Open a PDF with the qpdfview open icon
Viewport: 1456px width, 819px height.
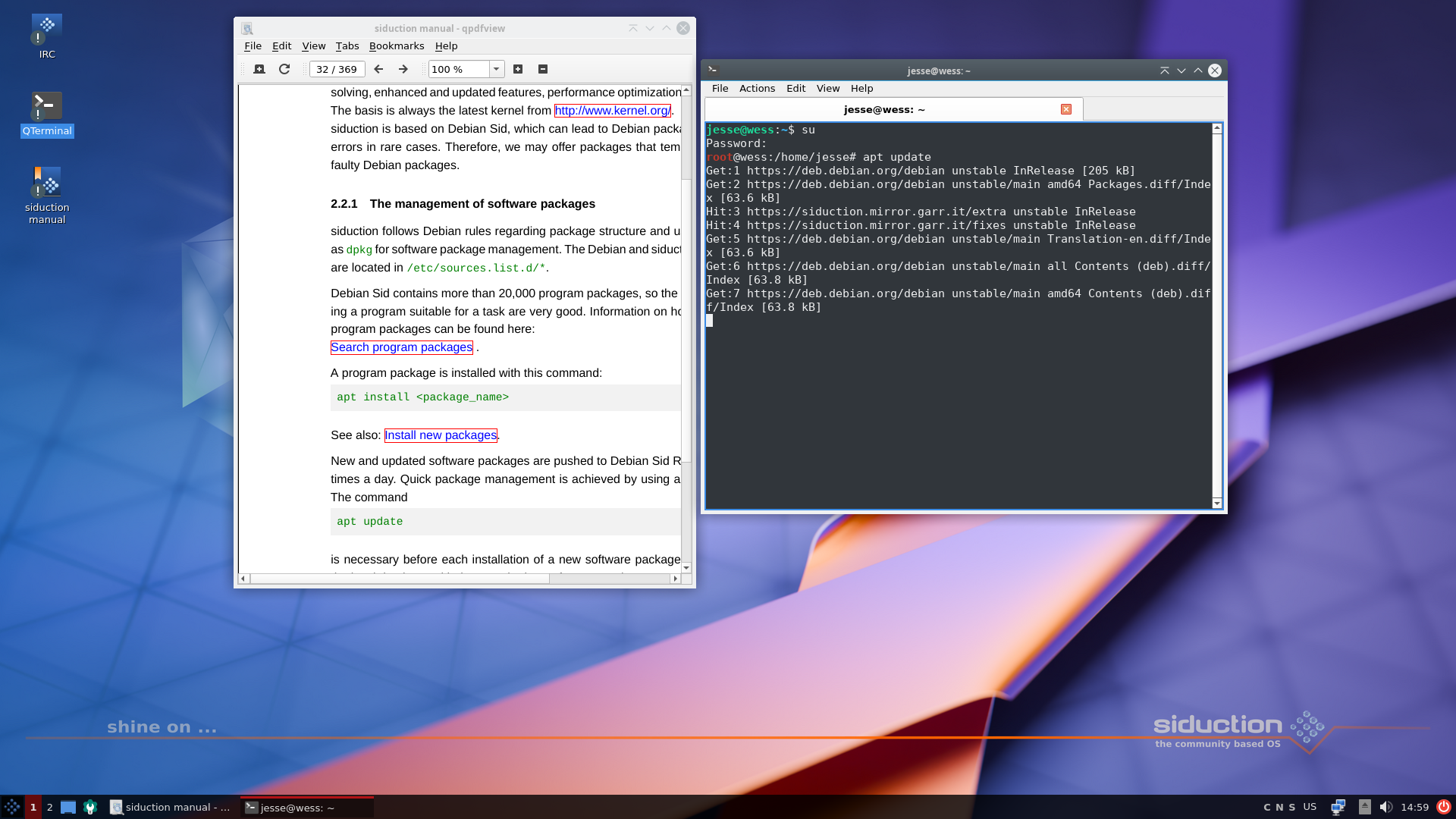point(259,69)
